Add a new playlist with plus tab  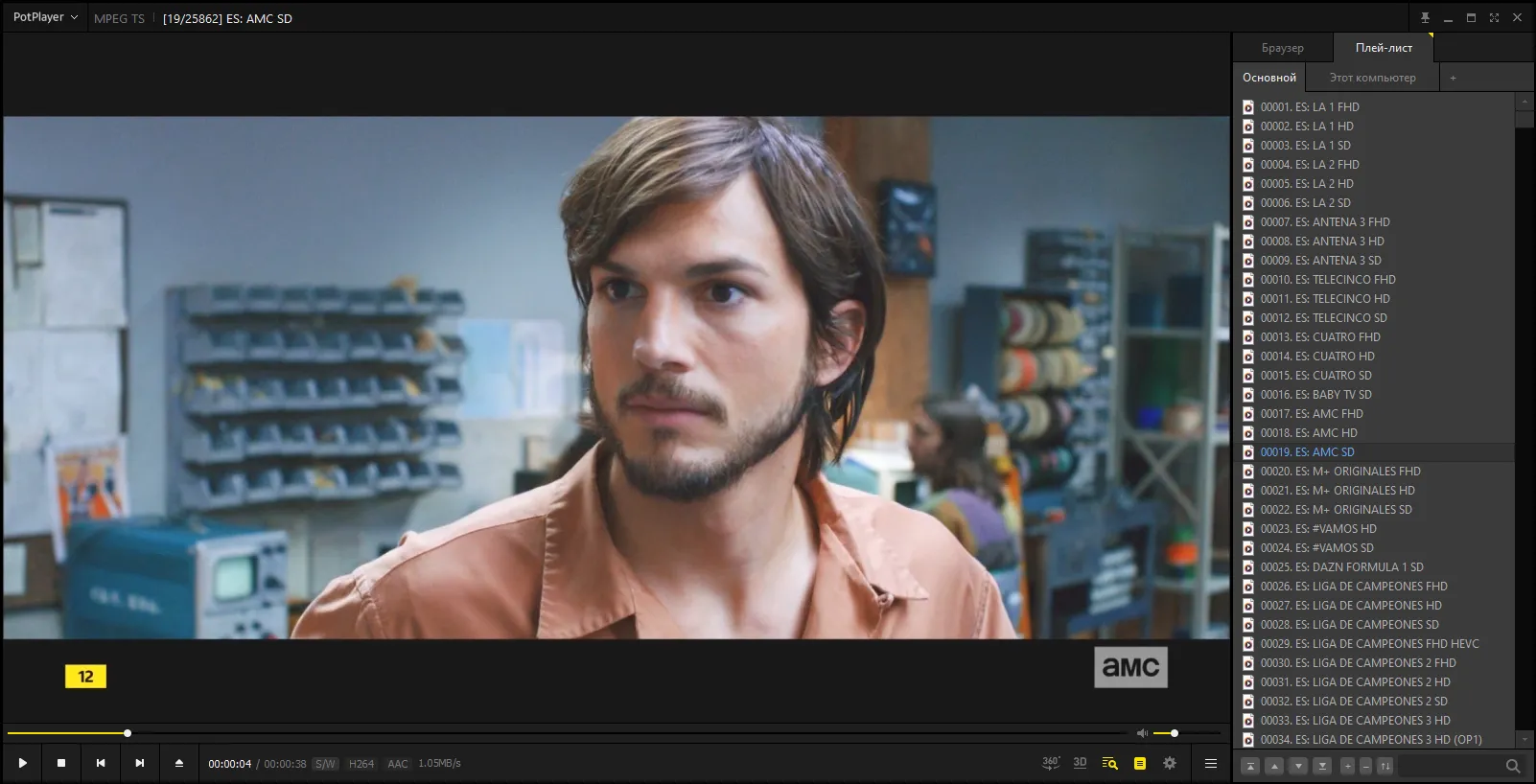1453,78
